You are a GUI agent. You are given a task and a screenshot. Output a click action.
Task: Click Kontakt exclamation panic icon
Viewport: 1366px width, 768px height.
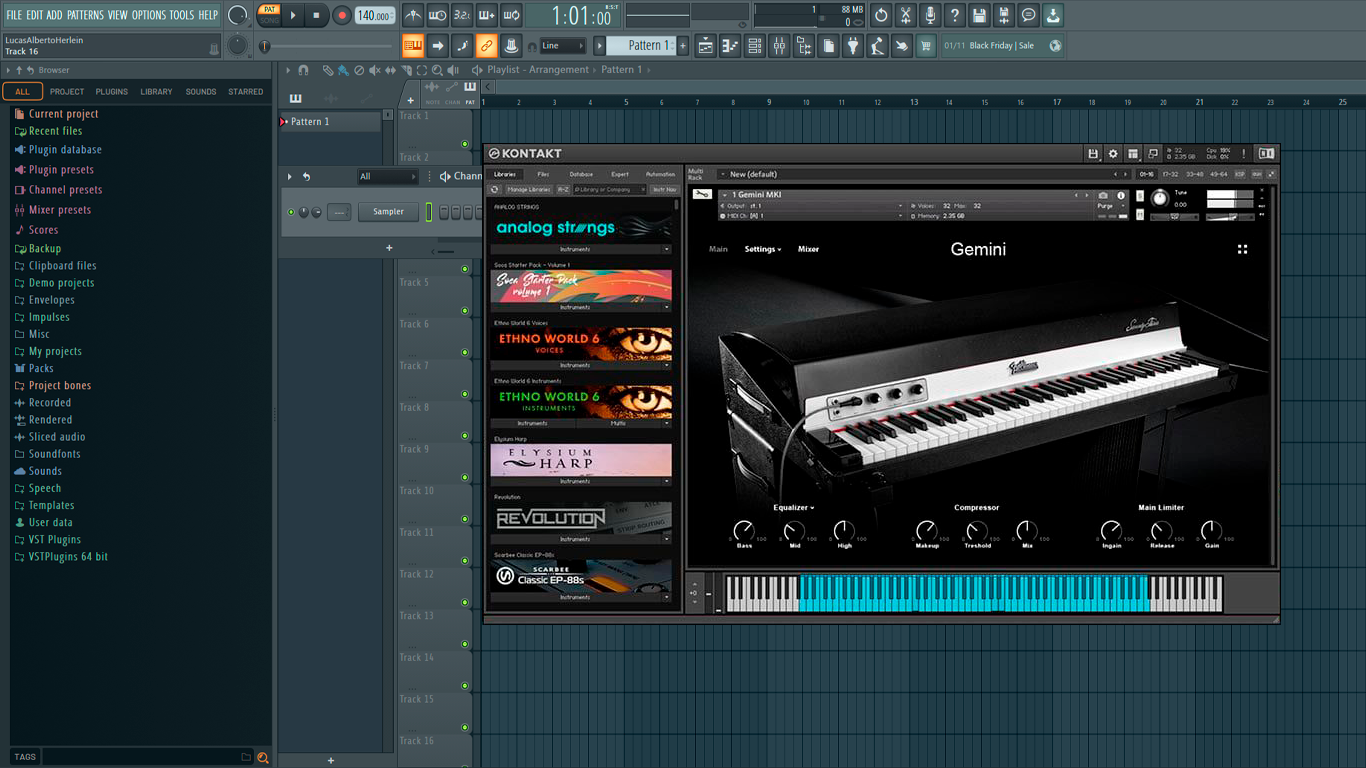[1244, 153]
